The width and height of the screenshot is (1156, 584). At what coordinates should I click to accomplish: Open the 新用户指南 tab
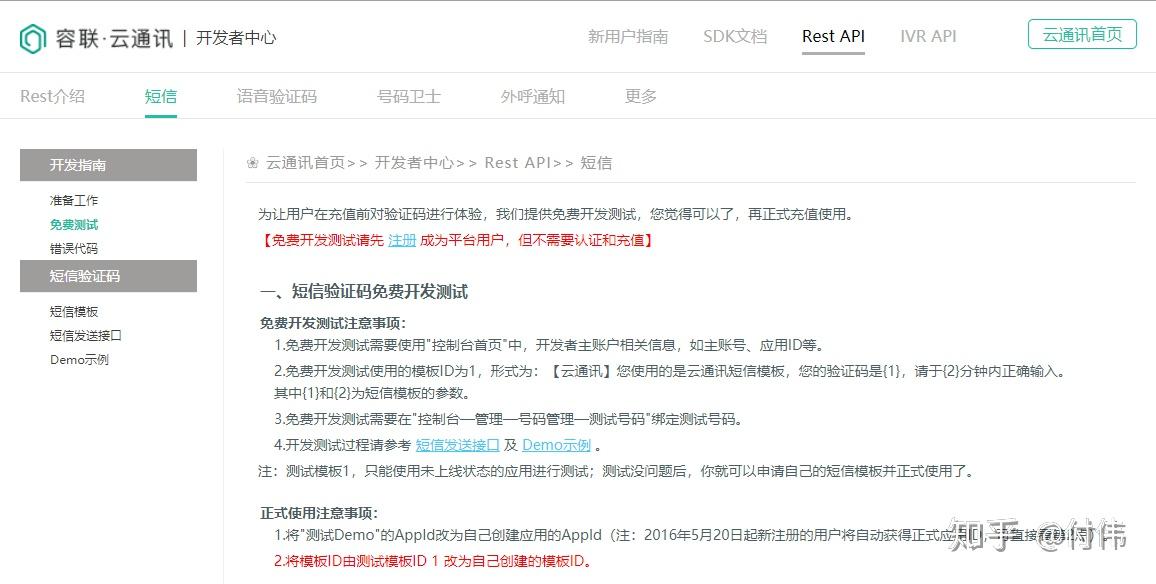(627, 37)
